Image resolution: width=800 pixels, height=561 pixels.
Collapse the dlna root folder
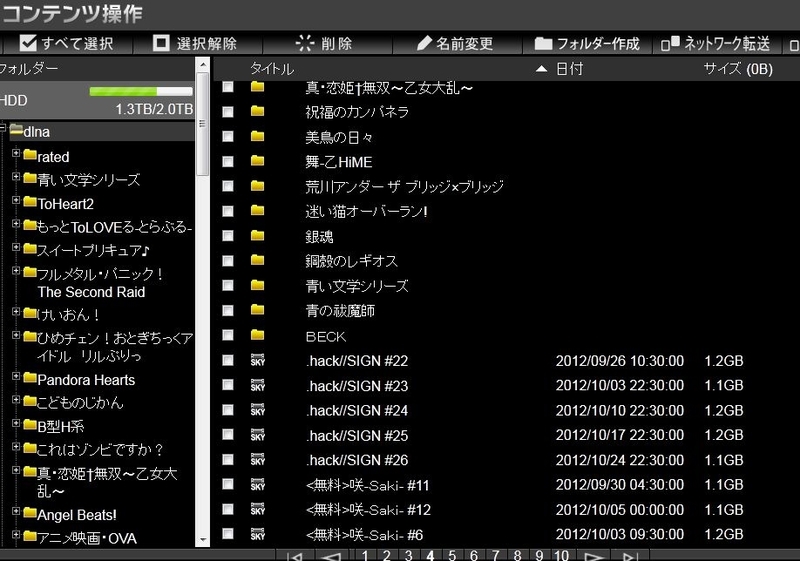[3, 127]
